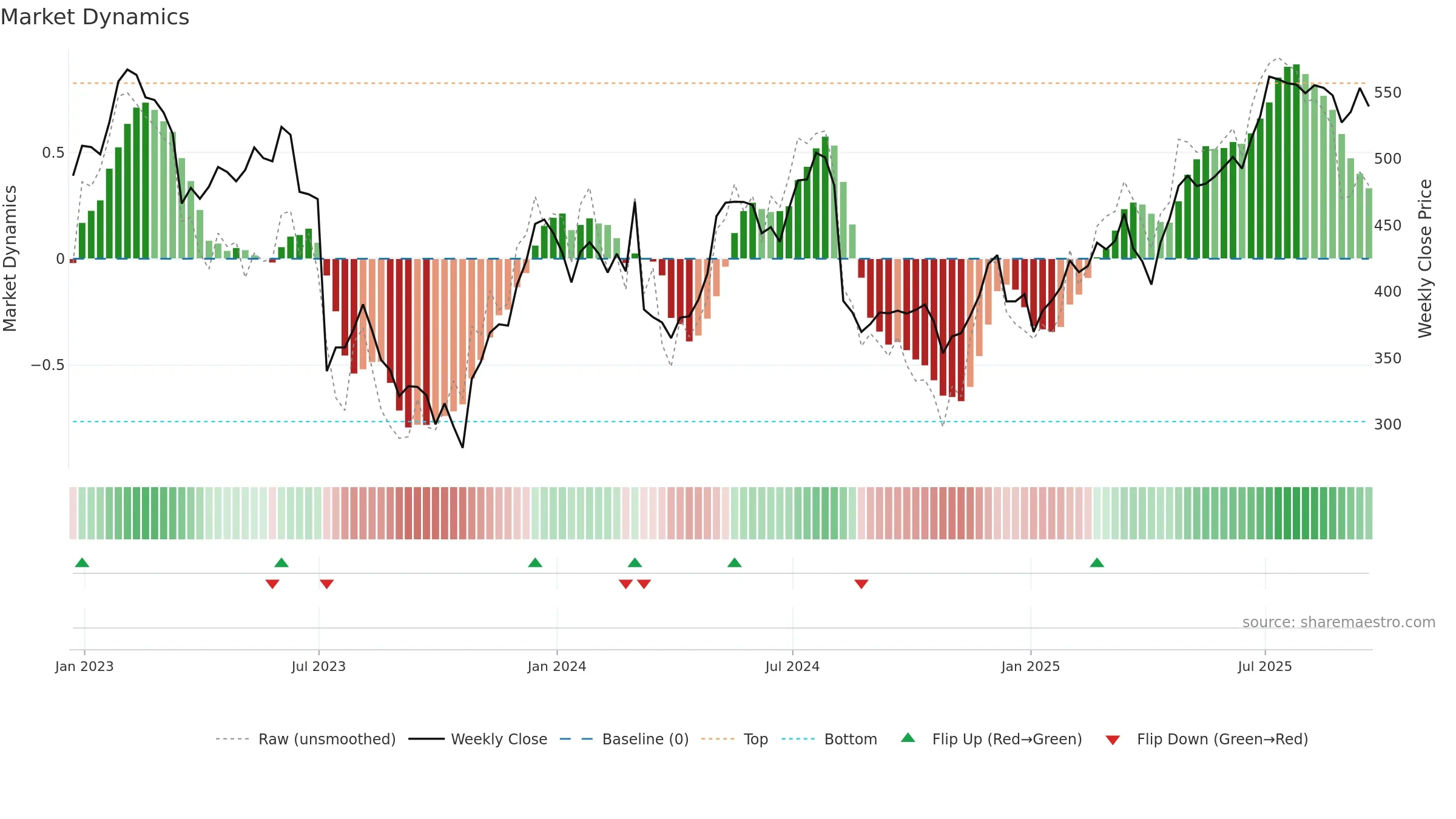
Task: Click the 500 price tick label
Action: click(1388, 159)
